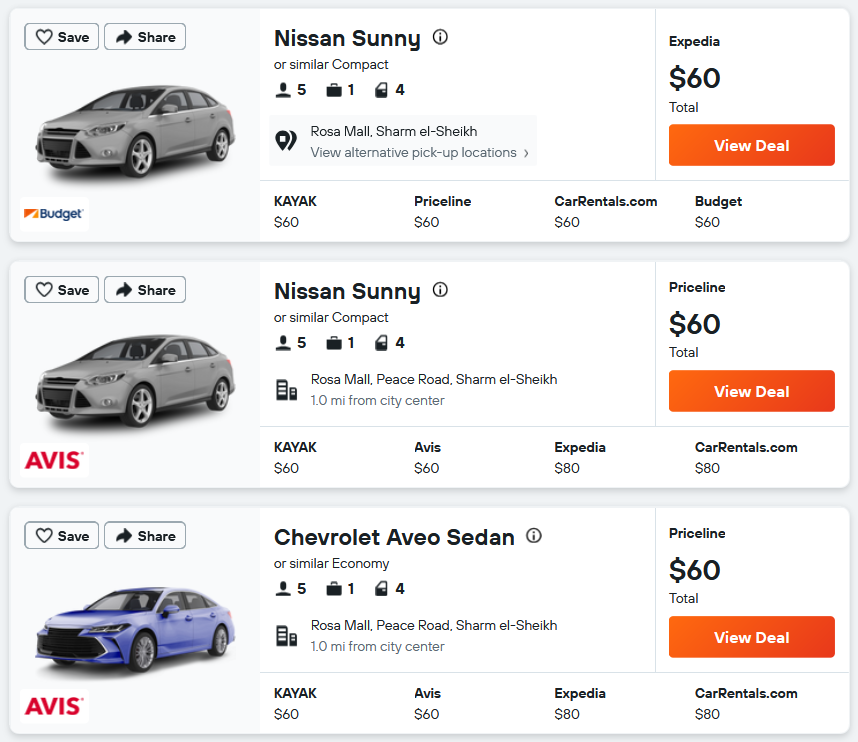This screenshot has height=742, width=858.
Task: Save the Budget Nissan Sunny listing
Action: 62,37
